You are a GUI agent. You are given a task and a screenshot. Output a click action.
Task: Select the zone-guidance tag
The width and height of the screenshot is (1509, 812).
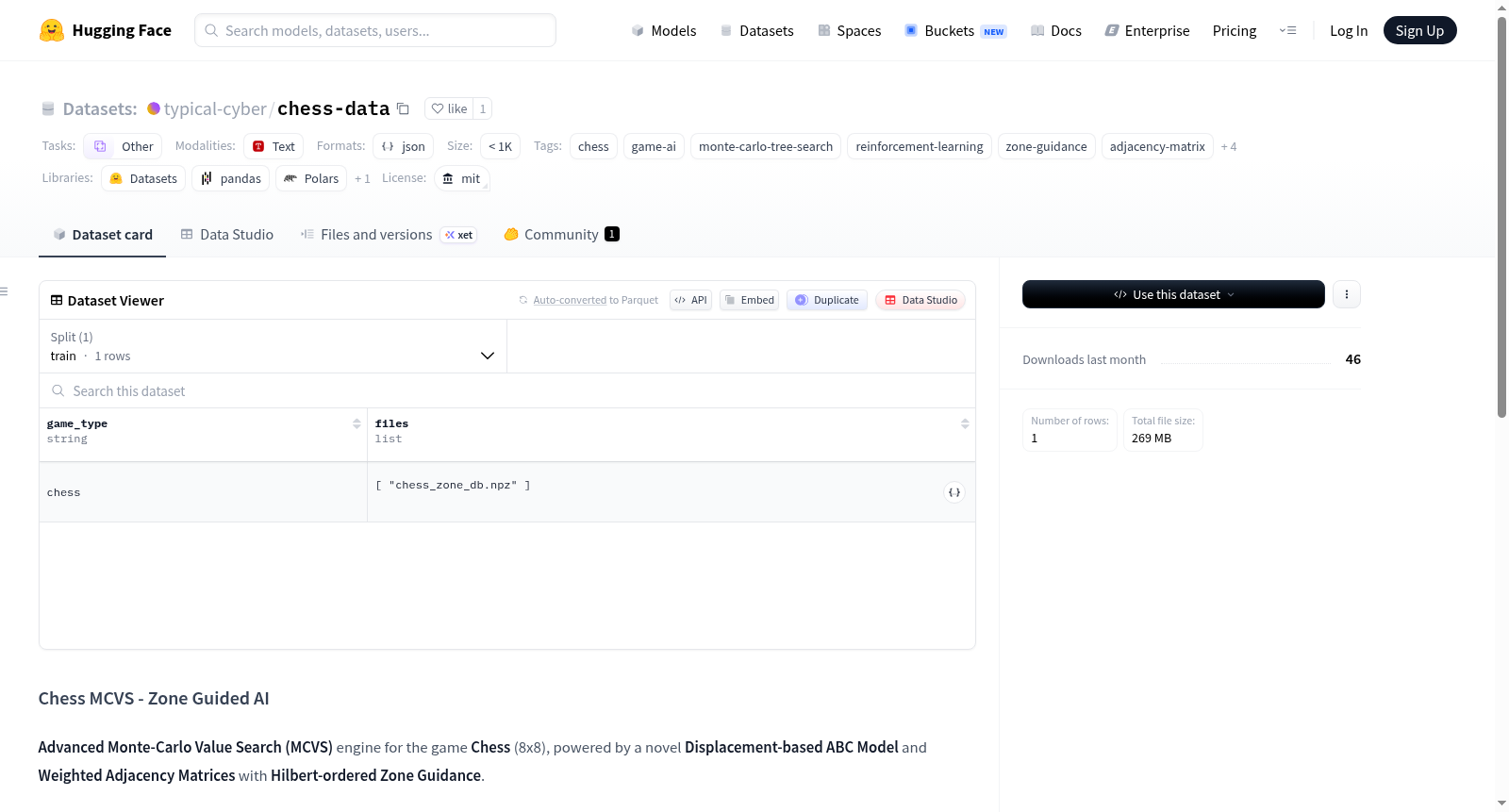(1047, 146)
